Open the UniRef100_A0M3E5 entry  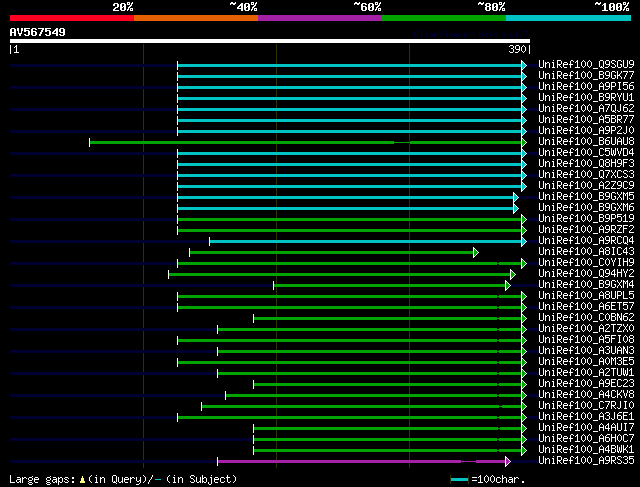(586, 362)
